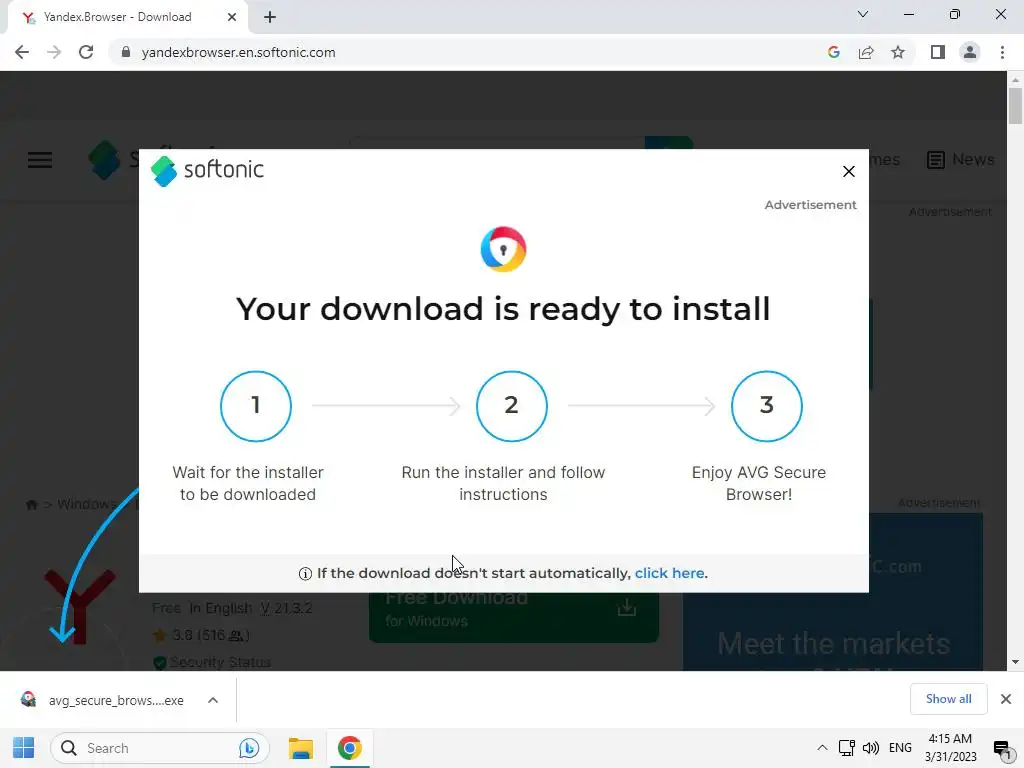This screenshot has height=768, width=1024.
Task: Click the AVG Secure Browser logo icon
Action: click(x=503, y=249)
